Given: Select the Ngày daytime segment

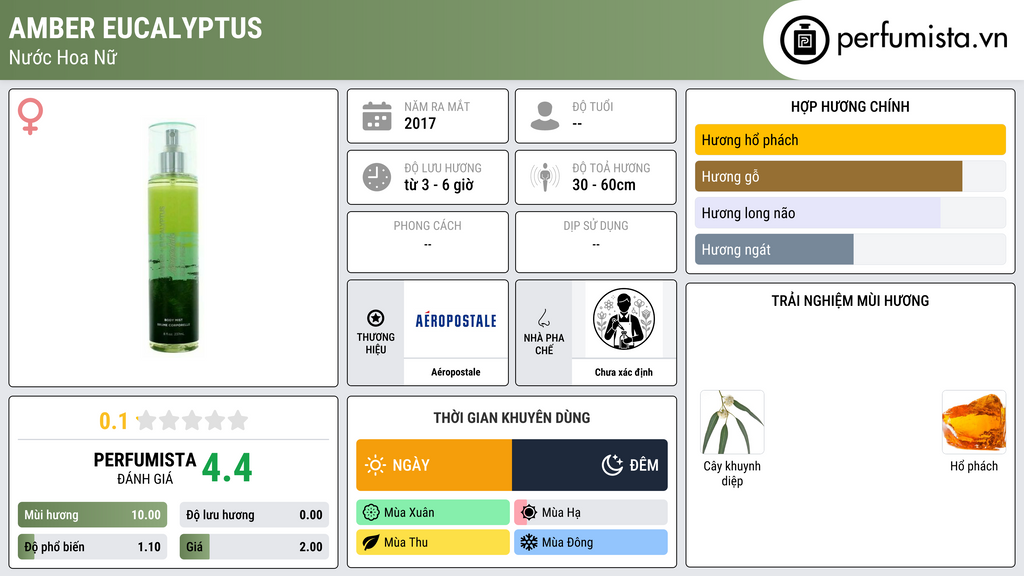Looking at the screenshot, I should pos(434,465).
